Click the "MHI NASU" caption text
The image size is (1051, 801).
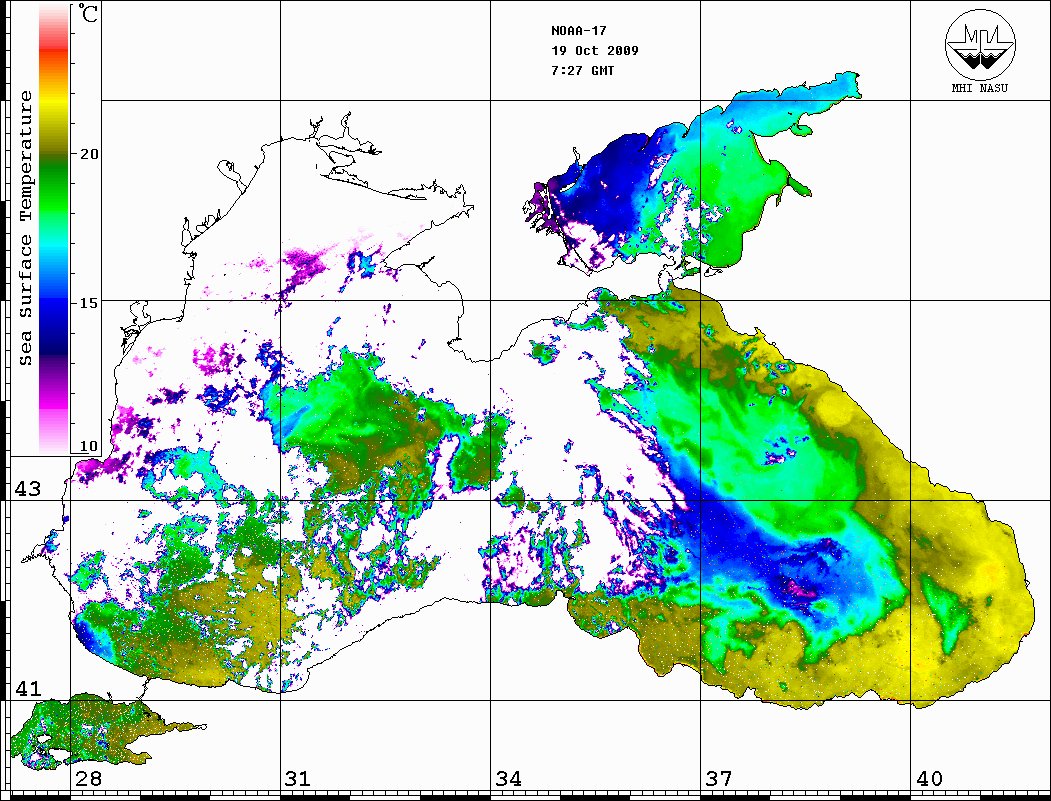[979, 88]
